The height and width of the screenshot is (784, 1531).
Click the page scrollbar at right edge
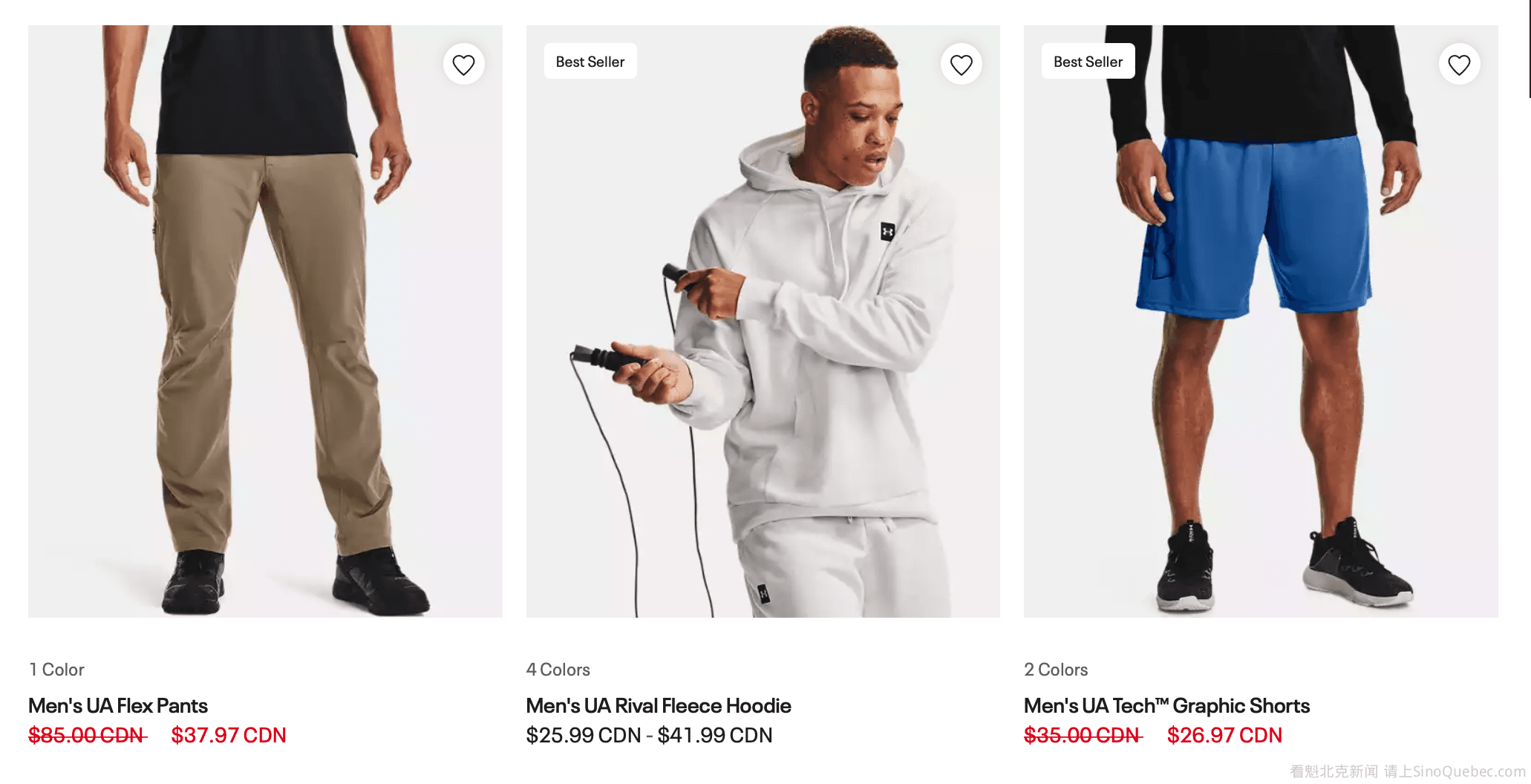pyautogui.click(x=1529, y=48)
